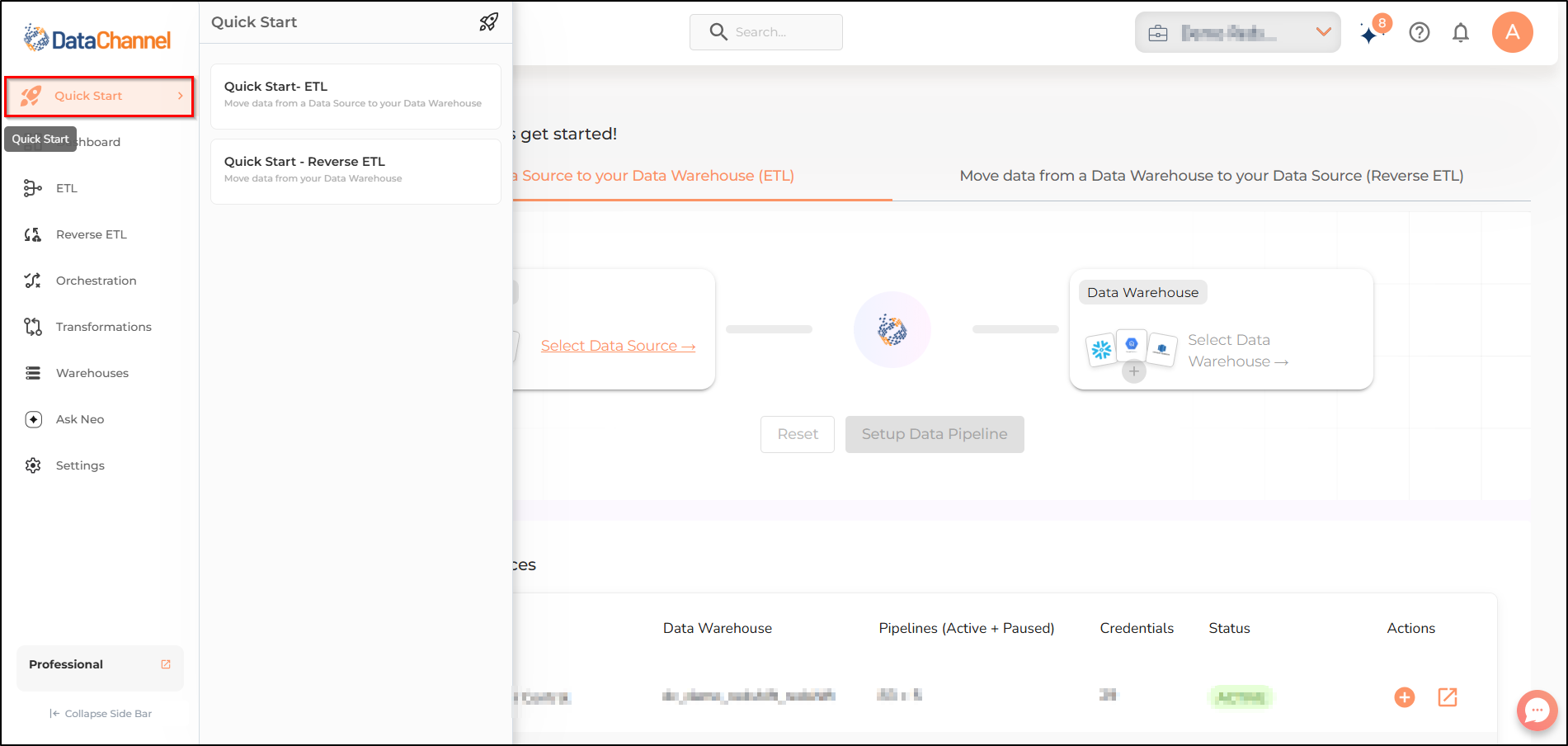The image size is (1568, 746).
Task: Expand the Quick Start menu chevron
Action: pyautogui.click(x=180, y=96)
